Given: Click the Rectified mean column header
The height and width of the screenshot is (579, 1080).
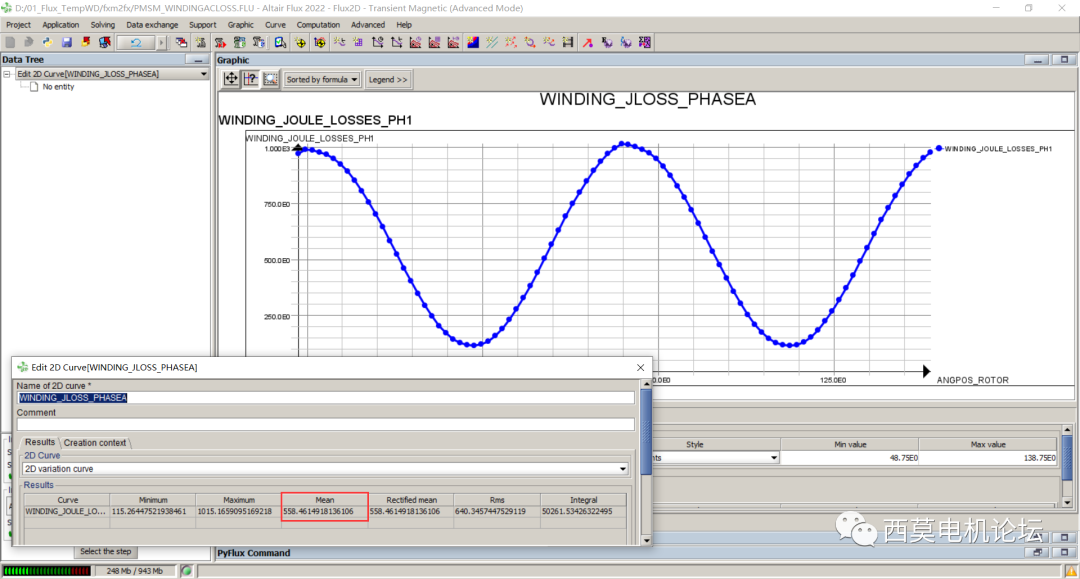Looking at the screenshot, I should [411, 500].
